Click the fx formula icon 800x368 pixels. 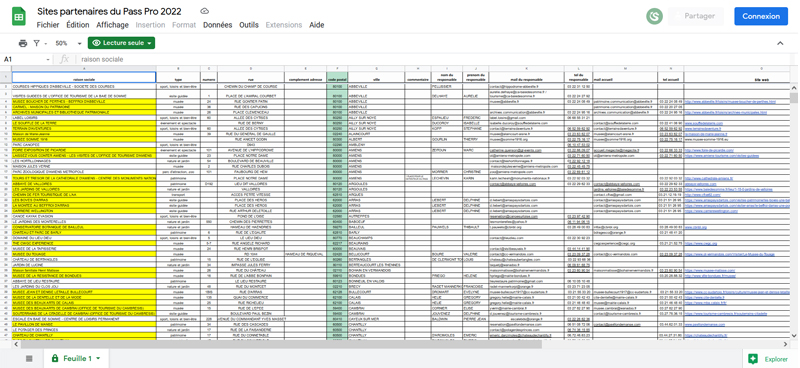(x=64, y=59)
